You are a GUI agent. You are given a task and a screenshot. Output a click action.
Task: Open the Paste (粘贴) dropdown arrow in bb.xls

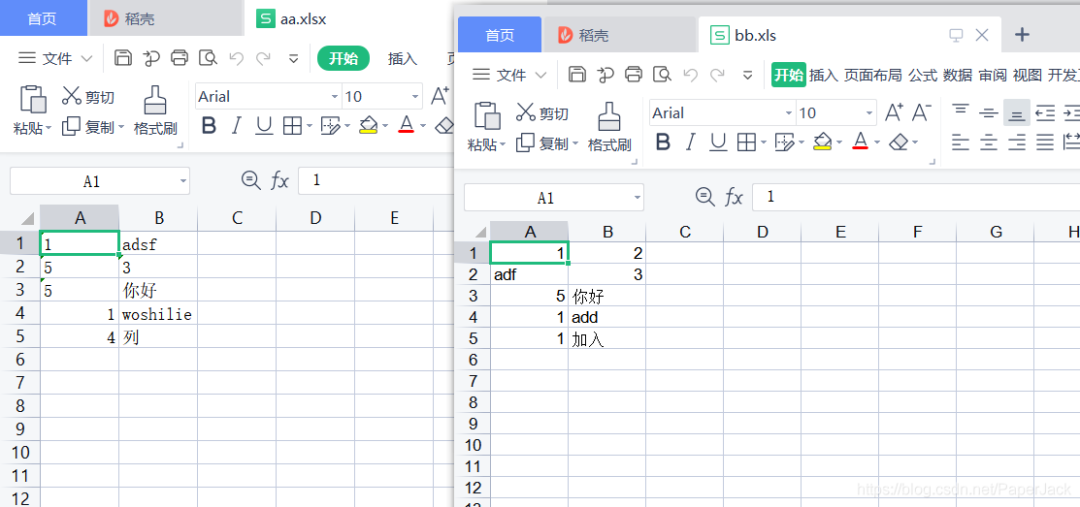(503, 145)
